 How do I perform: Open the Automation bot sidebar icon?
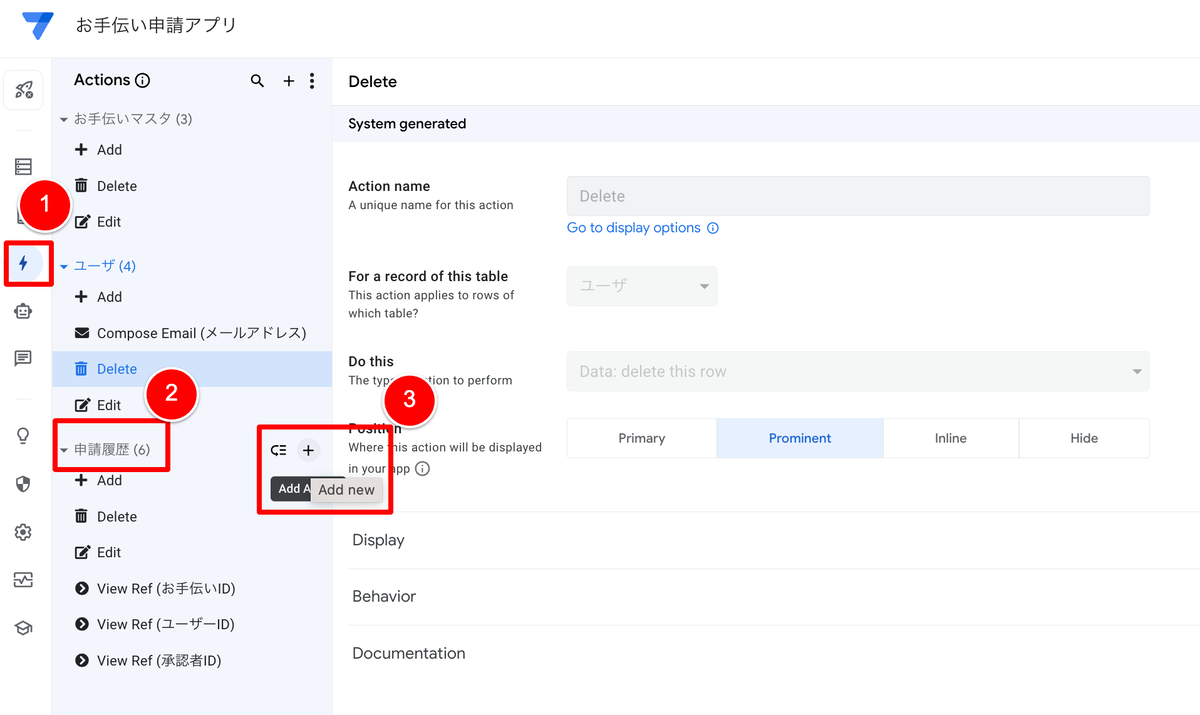tap(23, 311)
